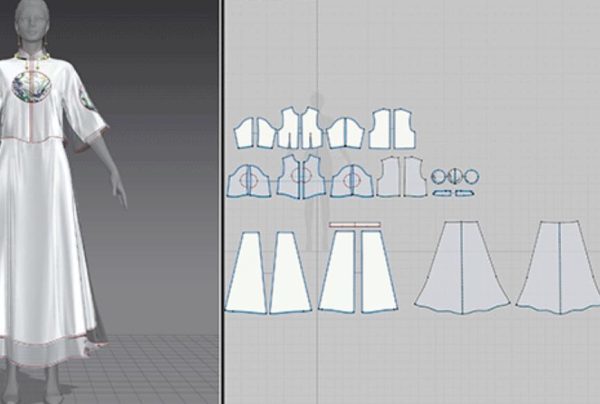Select the leftmost sleeve pattern in the top row
This screenshot has height=404, width=600.
247,132
